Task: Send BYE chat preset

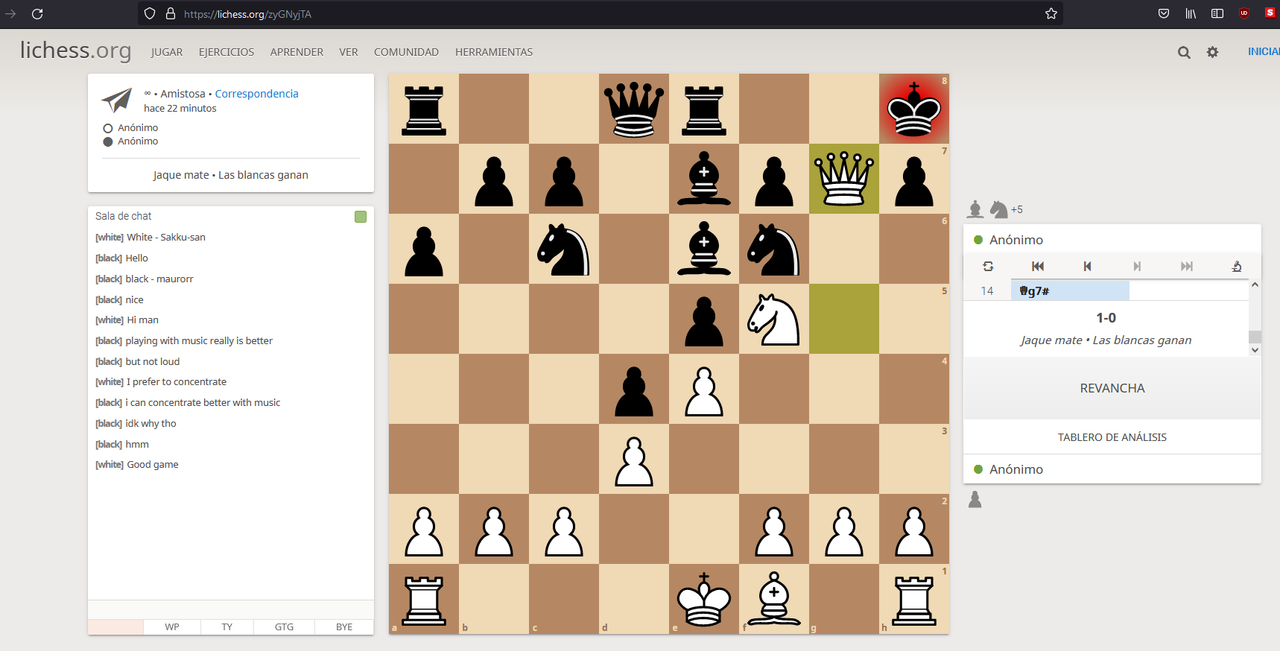Action: coord(344,627)
